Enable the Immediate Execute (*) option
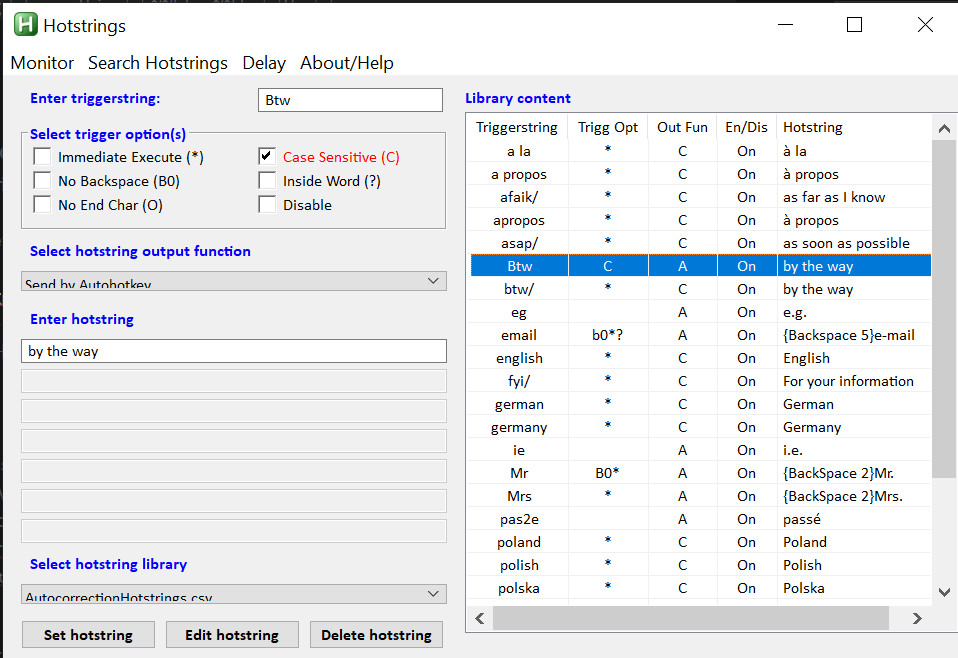Screen dimensions: 958x658 (x=42, y=157)
